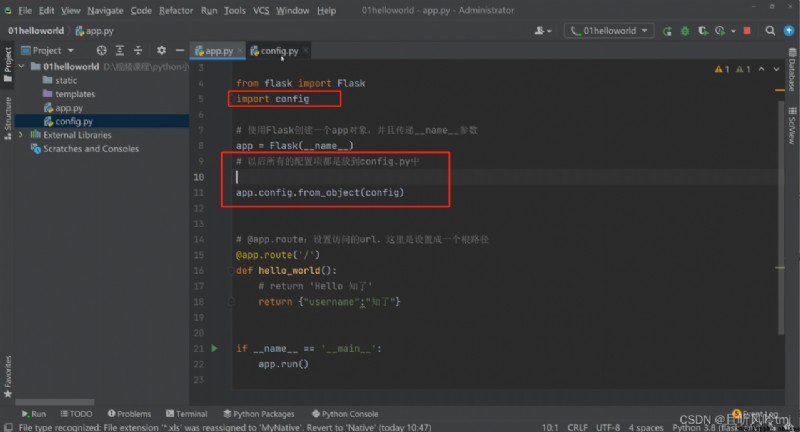Click the Rerun 01helloworld icon
This screenshot has width=800, height=432.
coord(667,31)
